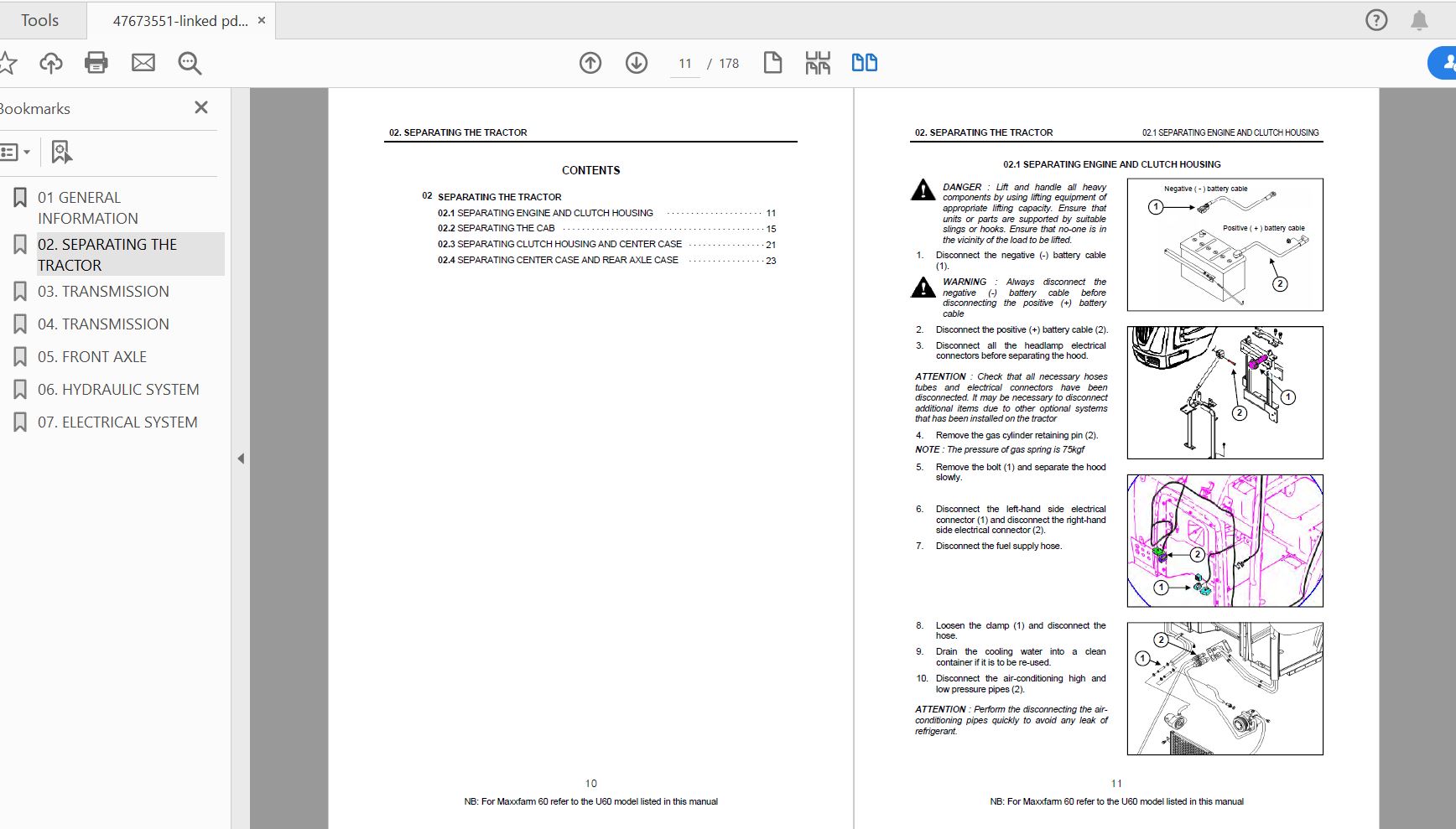Print the document with the printer icon

pos(96,63)
